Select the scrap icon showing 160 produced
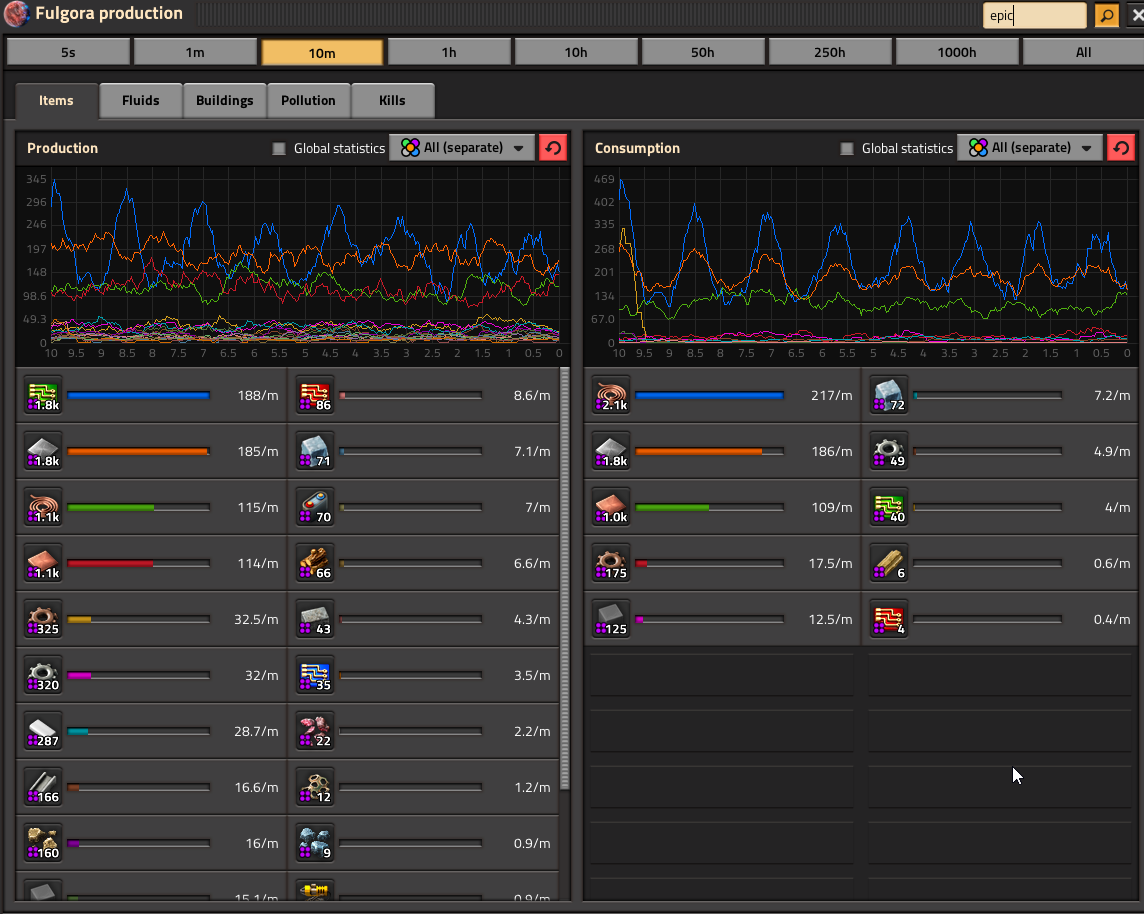The width and height of the screenshot is (1144, 914). pos(43,843)
